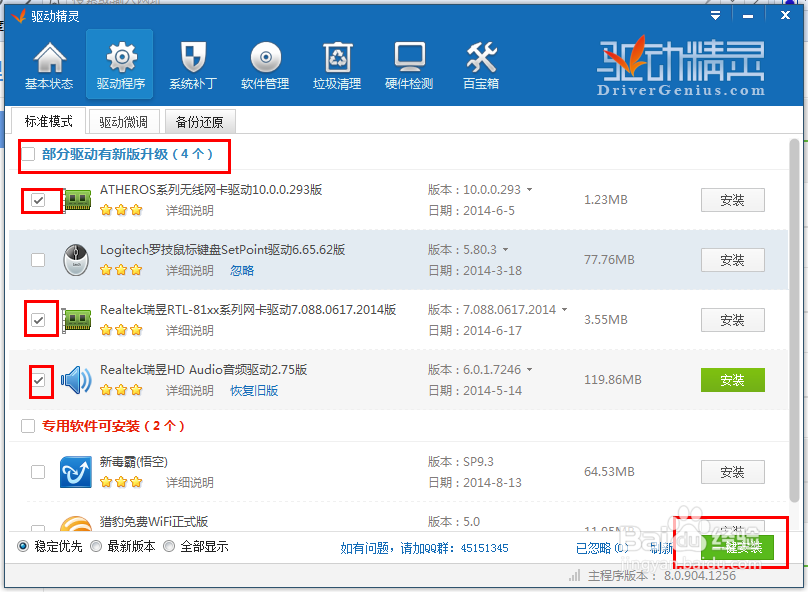Install the Realtek RTL-81xx driver
The height and width of the screenshot is (592, 808).
coord(732,320)
